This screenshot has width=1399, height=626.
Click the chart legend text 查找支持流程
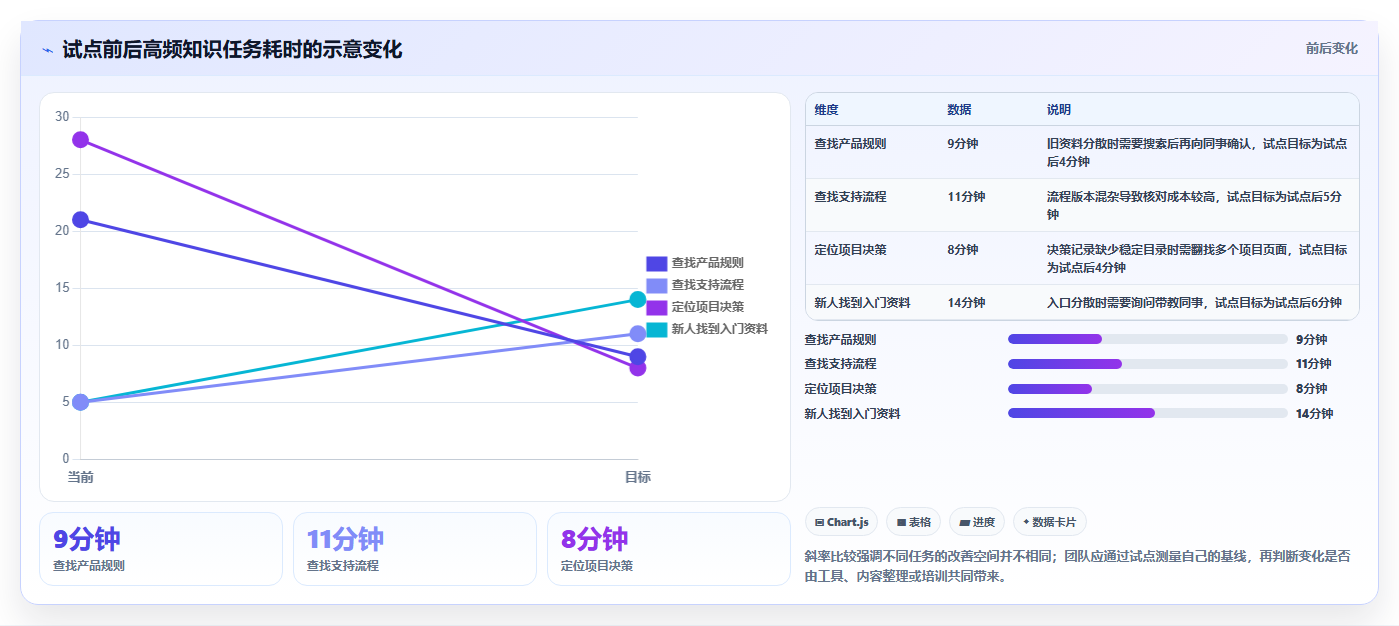707,285
